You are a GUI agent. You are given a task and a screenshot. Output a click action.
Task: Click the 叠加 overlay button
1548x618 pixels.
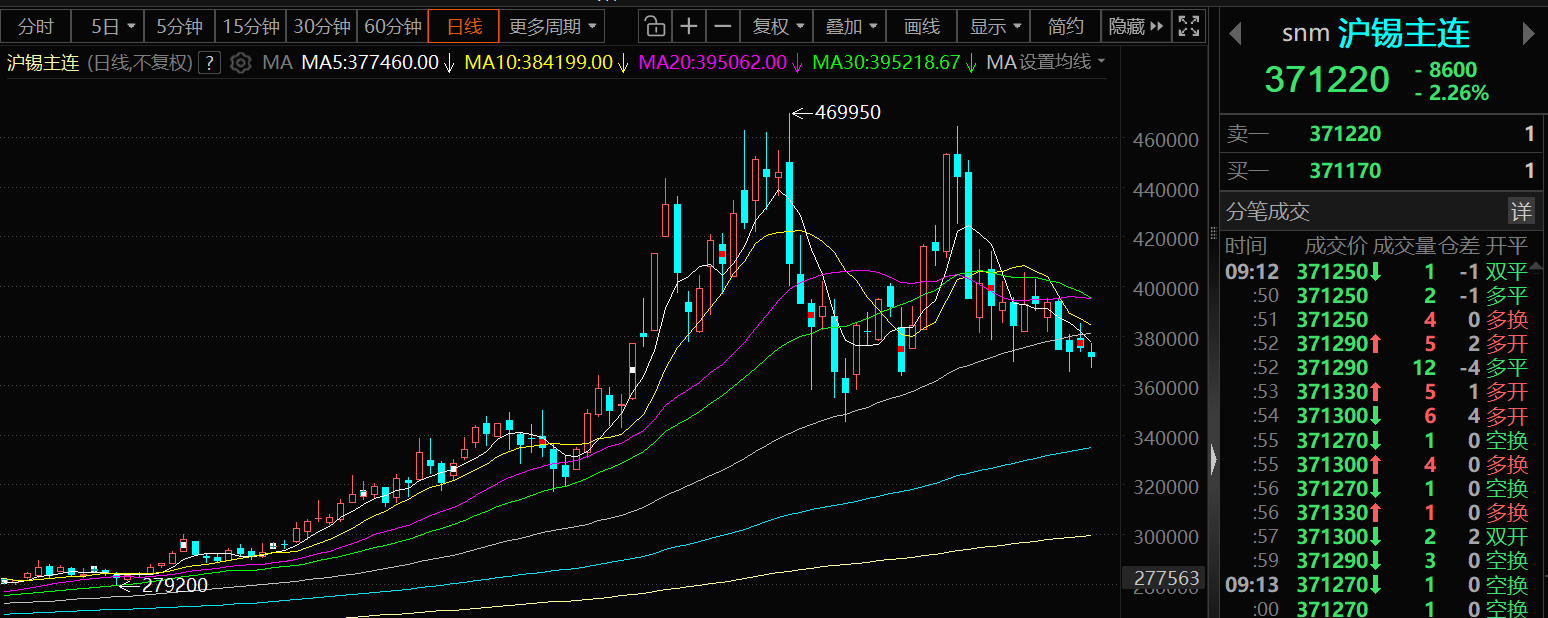click(852, 26)
